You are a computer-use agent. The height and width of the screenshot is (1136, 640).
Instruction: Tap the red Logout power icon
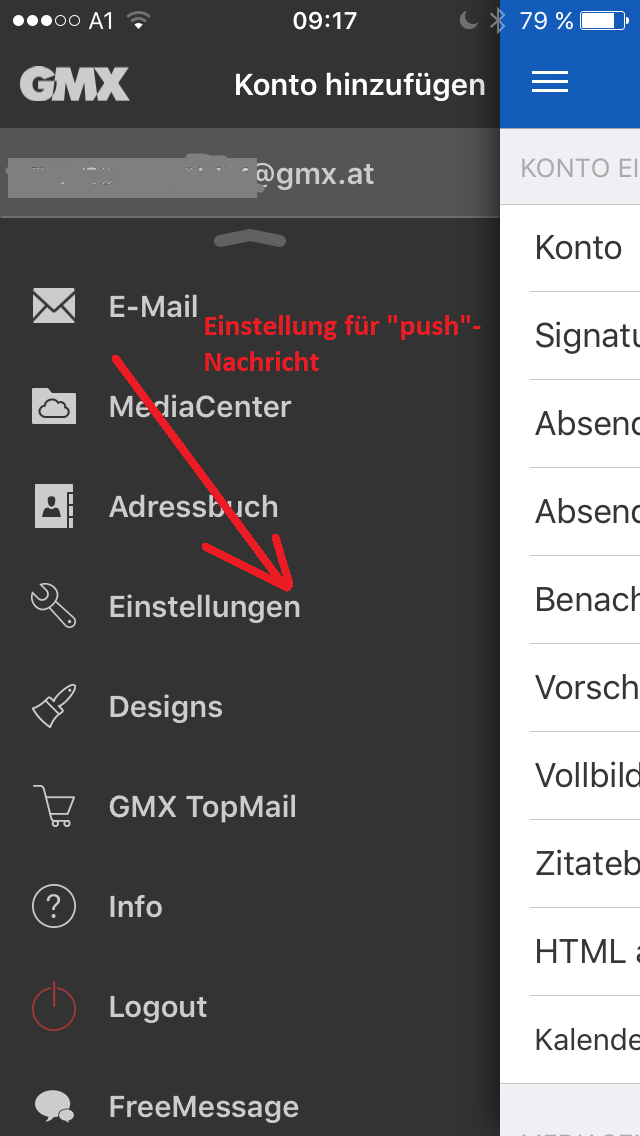click(54, 1006)
